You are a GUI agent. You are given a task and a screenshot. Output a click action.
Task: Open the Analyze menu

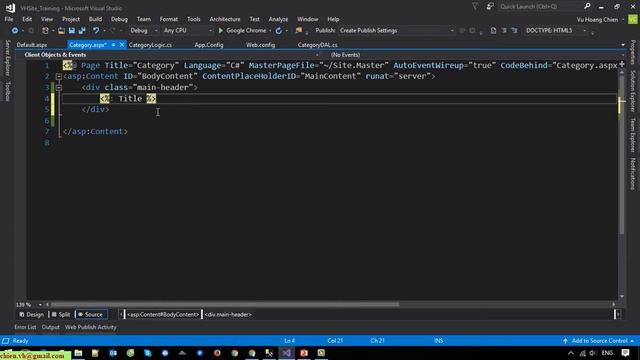(278, 19)
